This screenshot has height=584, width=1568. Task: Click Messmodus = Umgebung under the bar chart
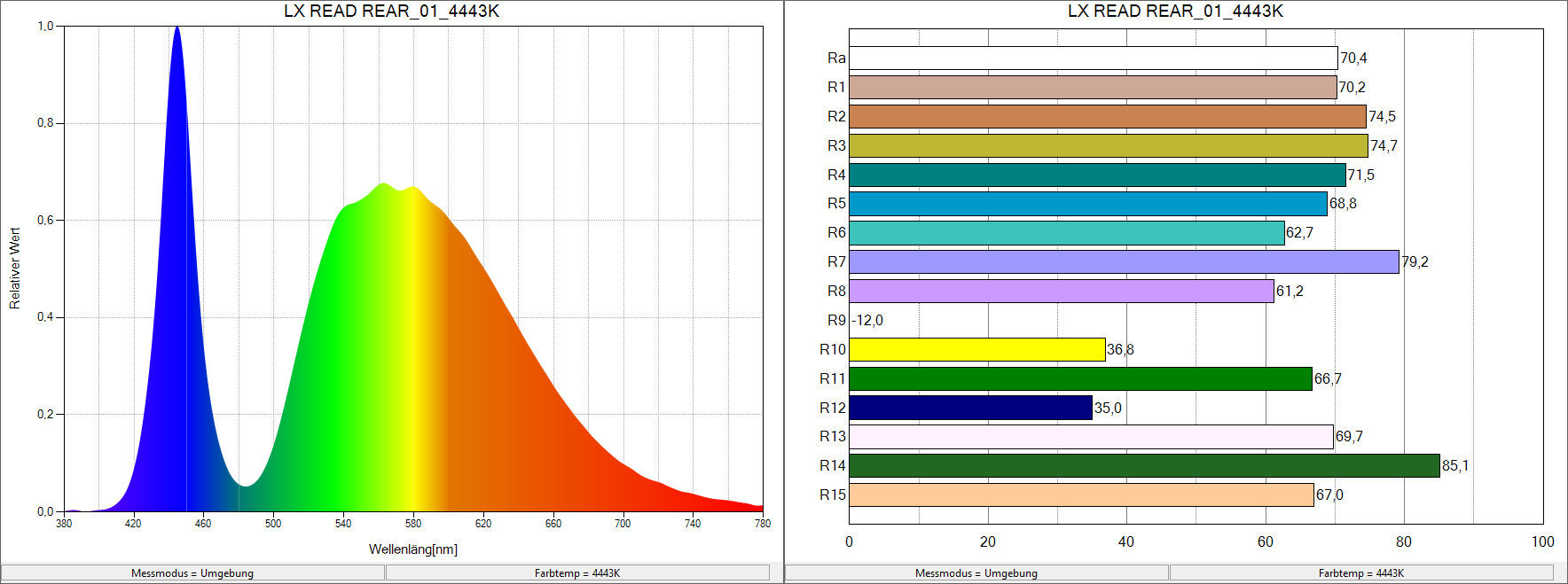point(976,573)
